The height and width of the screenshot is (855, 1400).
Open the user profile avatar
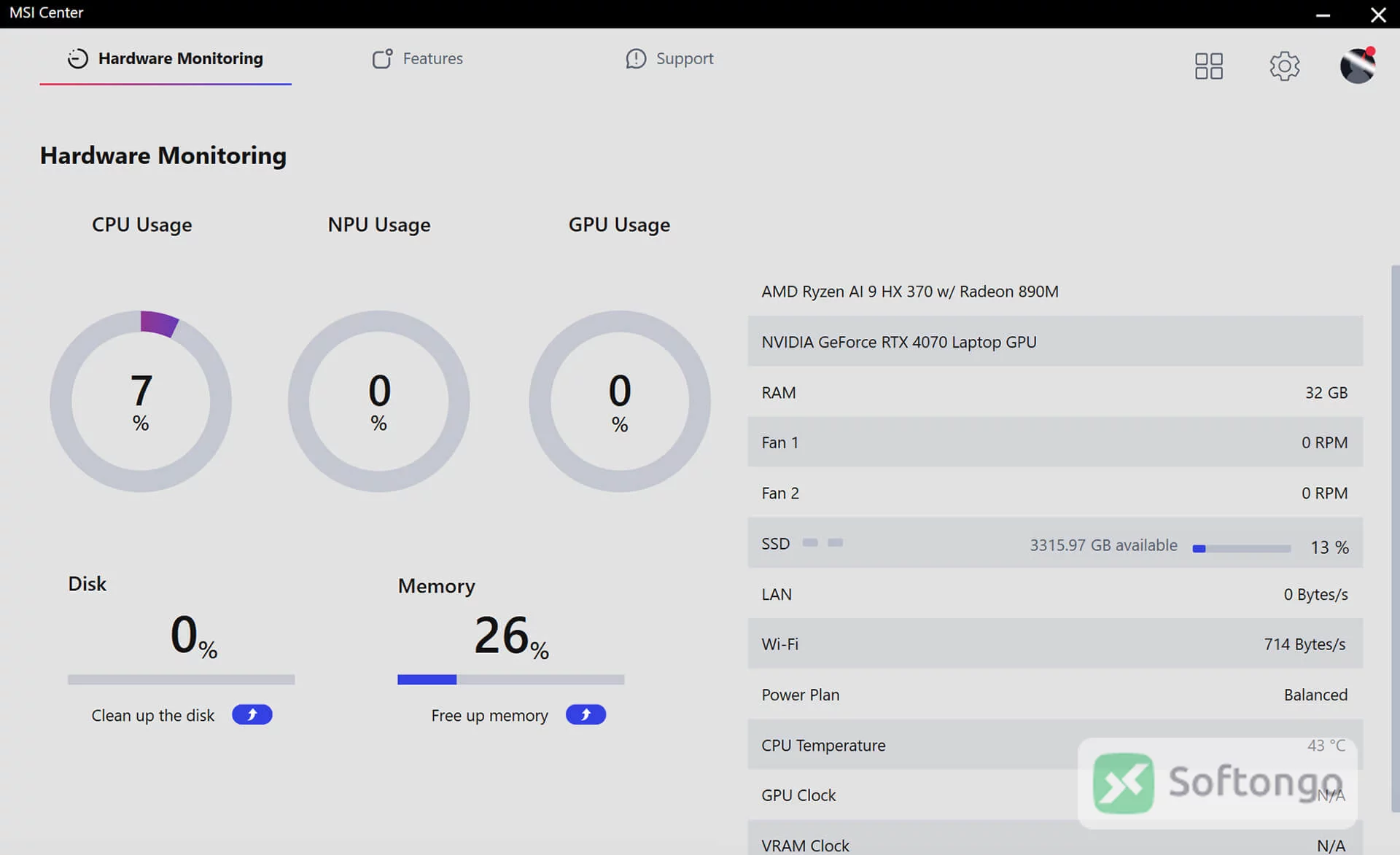coord(1358,66)
